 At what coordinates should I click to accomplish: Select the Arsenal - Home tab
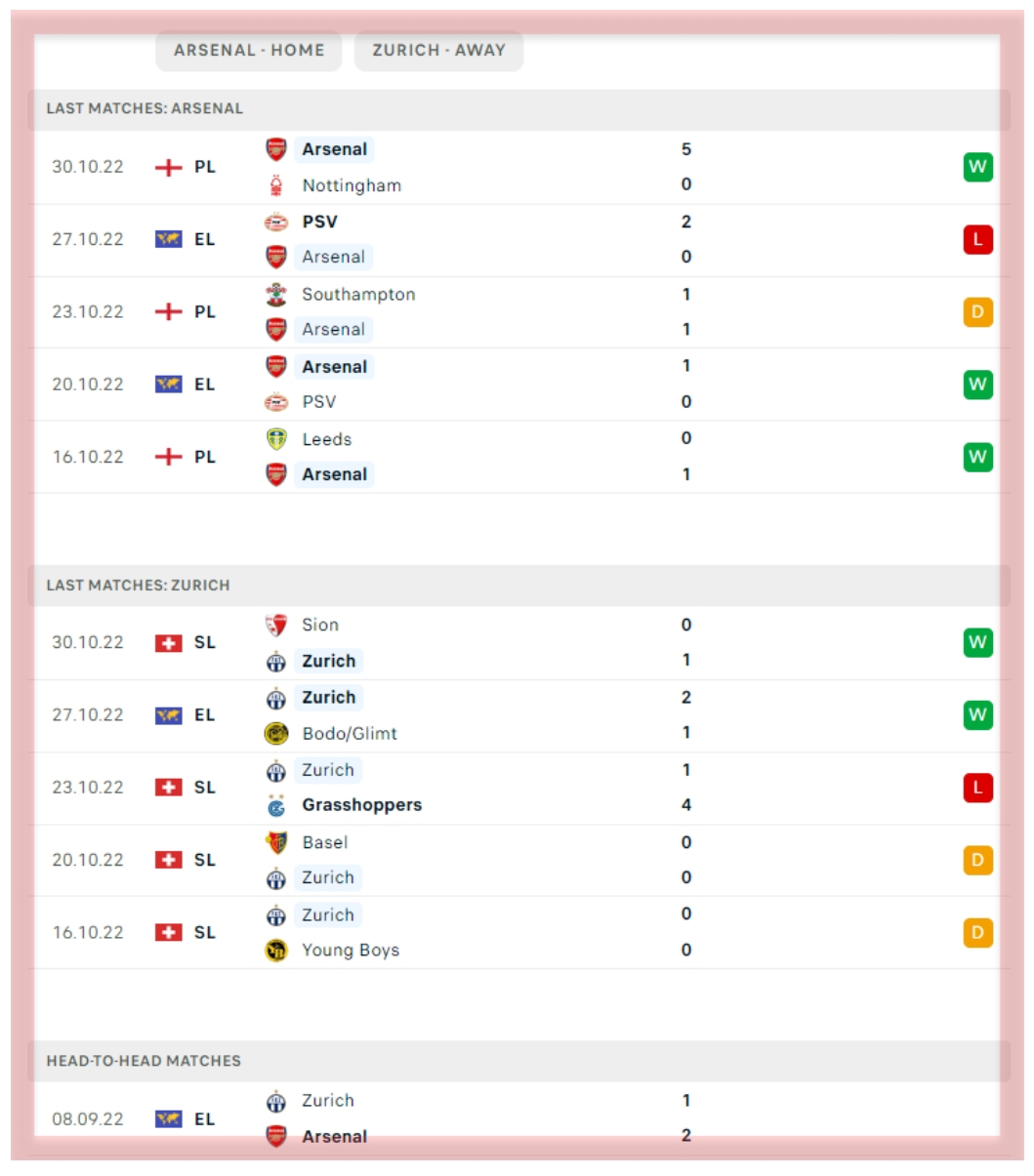coord(249,51)
